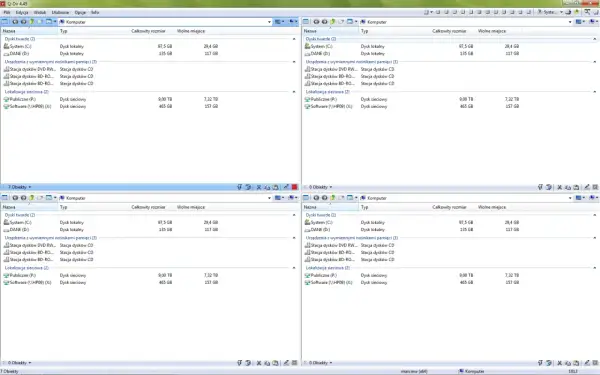This screenshot has width=600, height=375.
Task: Click flag button at far right of top-left address bar
Action: tap(293, 22)
